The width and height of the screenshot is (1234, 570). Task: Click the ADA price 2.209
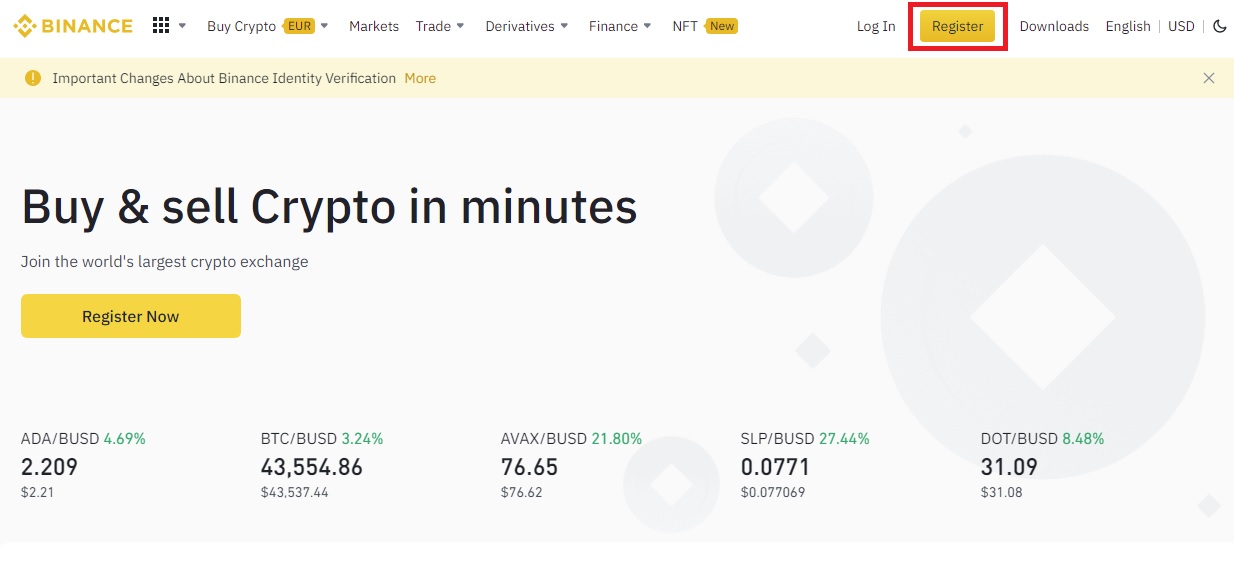pyautogui.click(x=49, y=467)
